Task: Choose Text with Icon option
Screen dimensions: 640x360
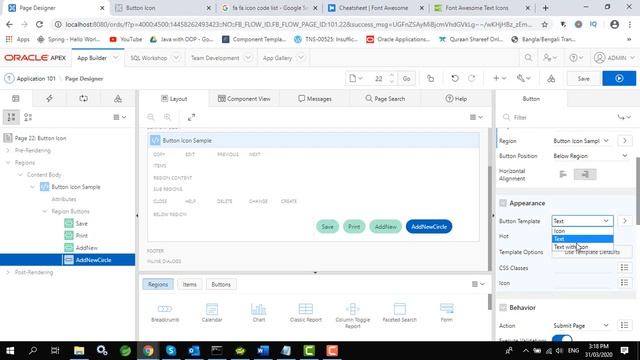Action: [582, 247]
